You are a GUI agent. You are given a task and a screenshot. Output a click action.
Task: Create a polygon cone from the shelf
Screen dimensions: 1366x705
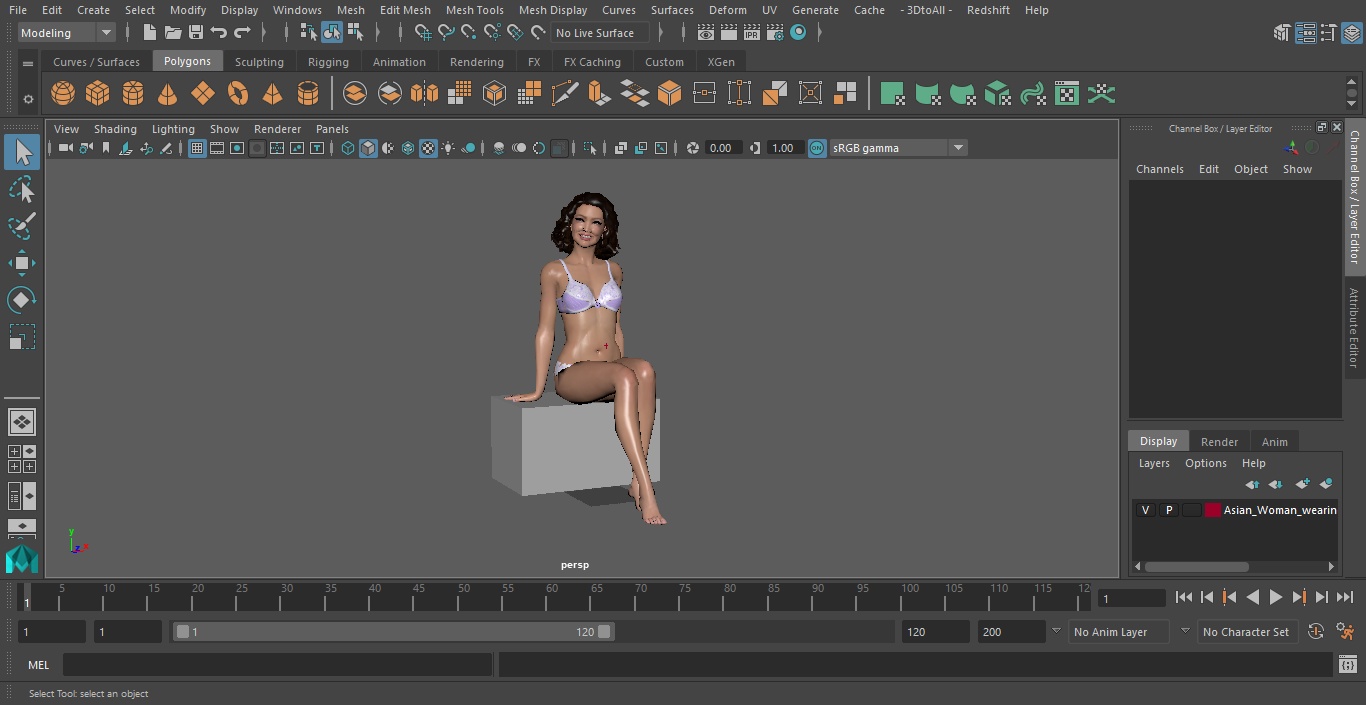[x=168, y=94]
